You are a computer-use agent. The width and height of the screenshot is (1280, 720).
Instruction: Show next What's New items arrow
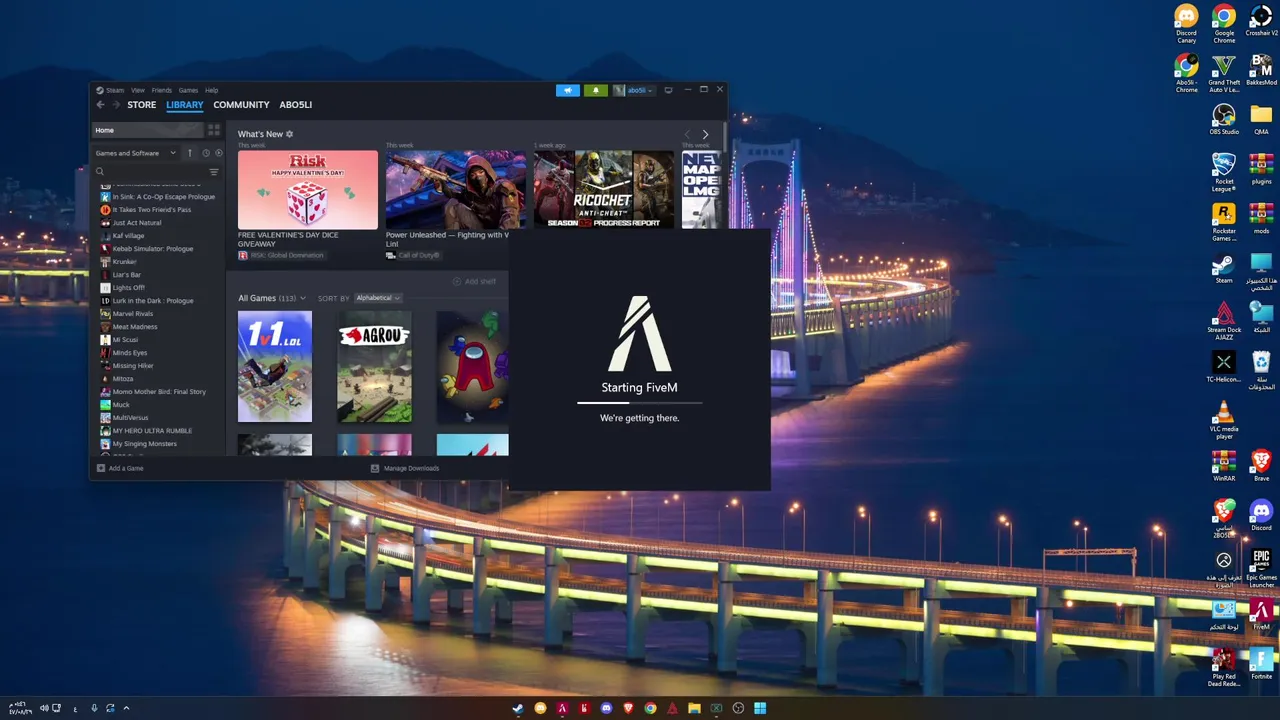[705, 134]
